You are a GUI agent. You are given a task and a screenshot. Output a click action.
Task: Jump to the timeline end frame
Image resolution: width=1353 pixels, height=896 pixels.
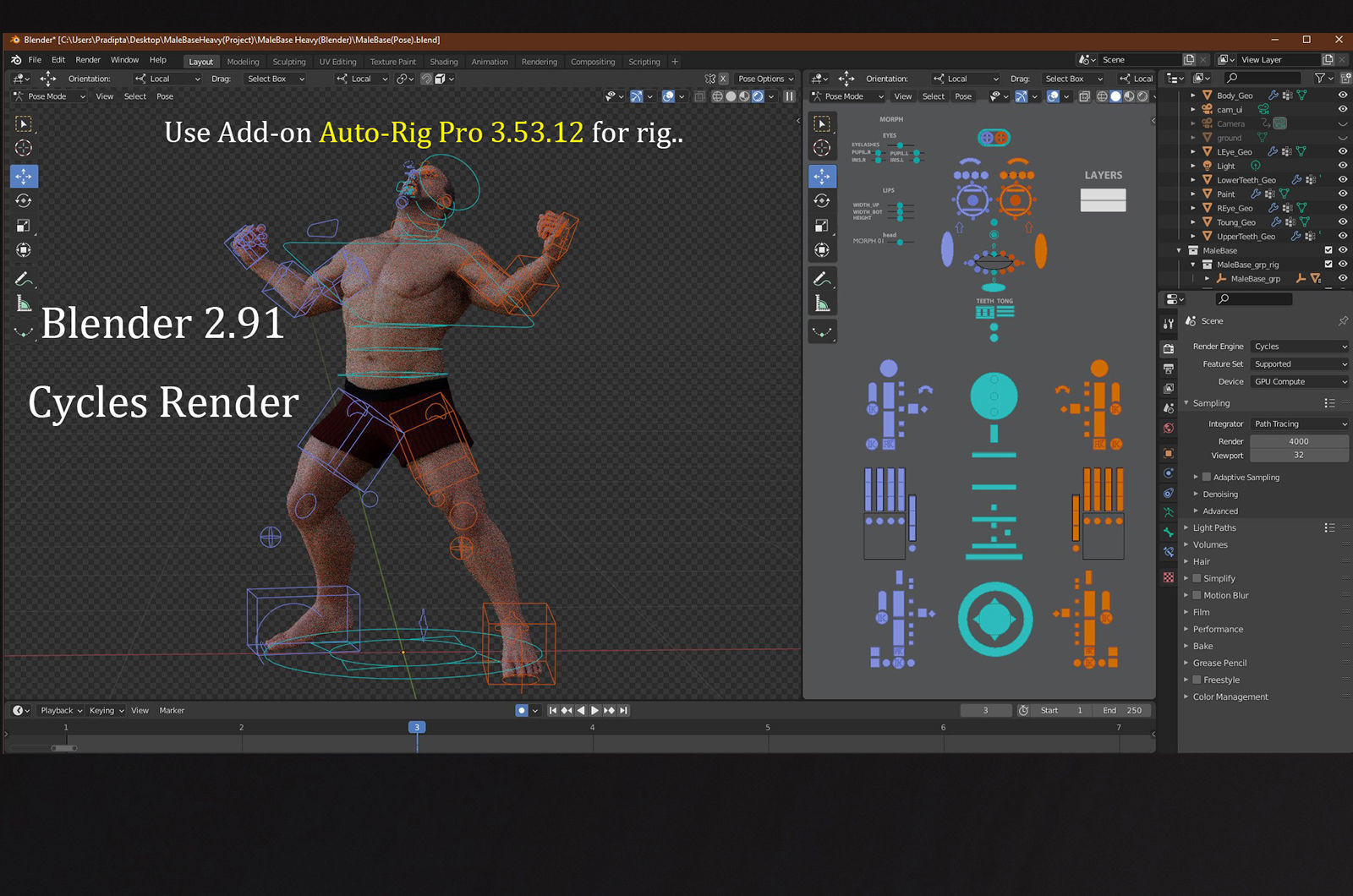[623, 711]
